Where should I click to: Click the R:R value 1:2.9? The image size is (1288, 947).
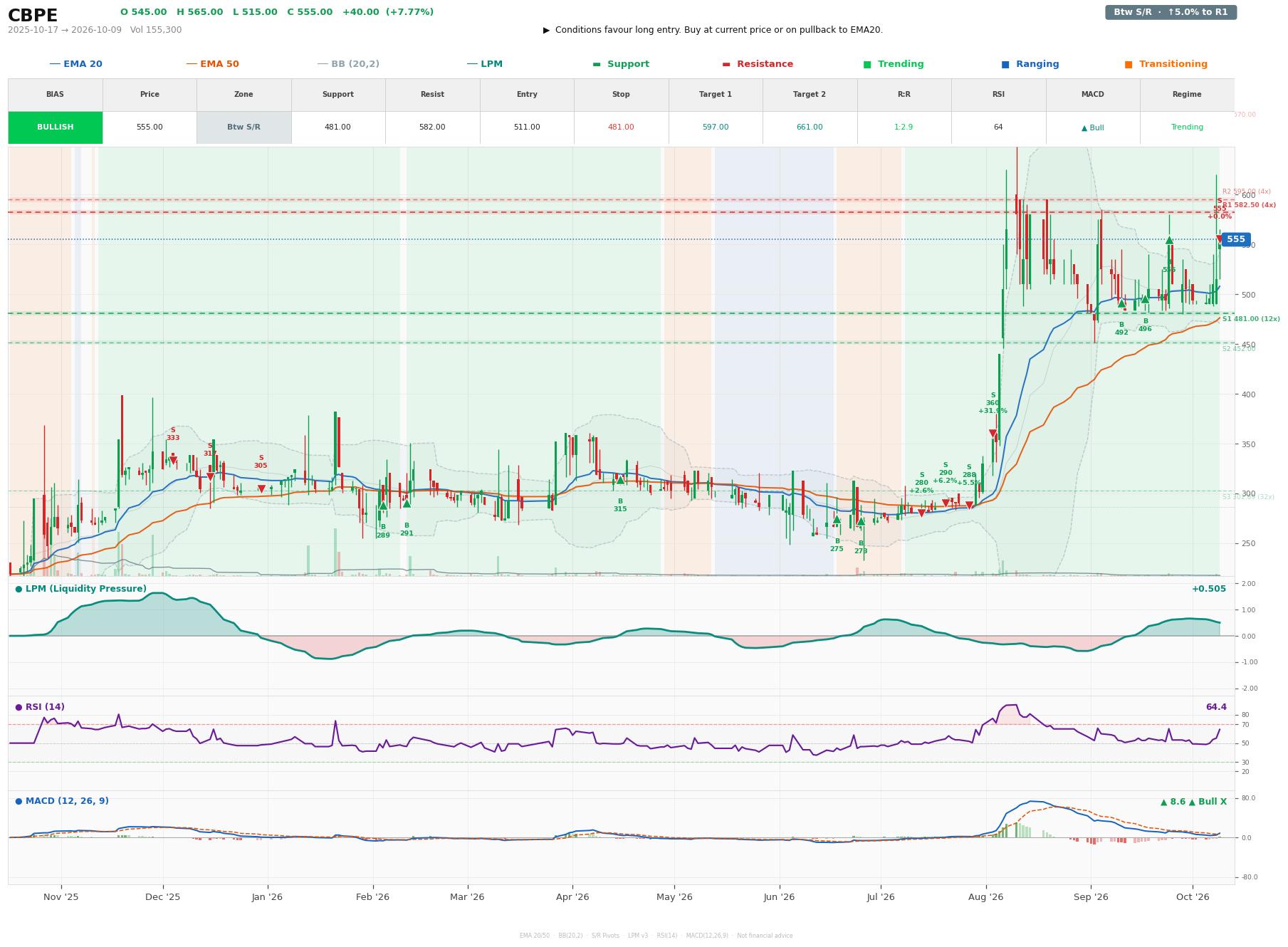click(x=904, y=127)
